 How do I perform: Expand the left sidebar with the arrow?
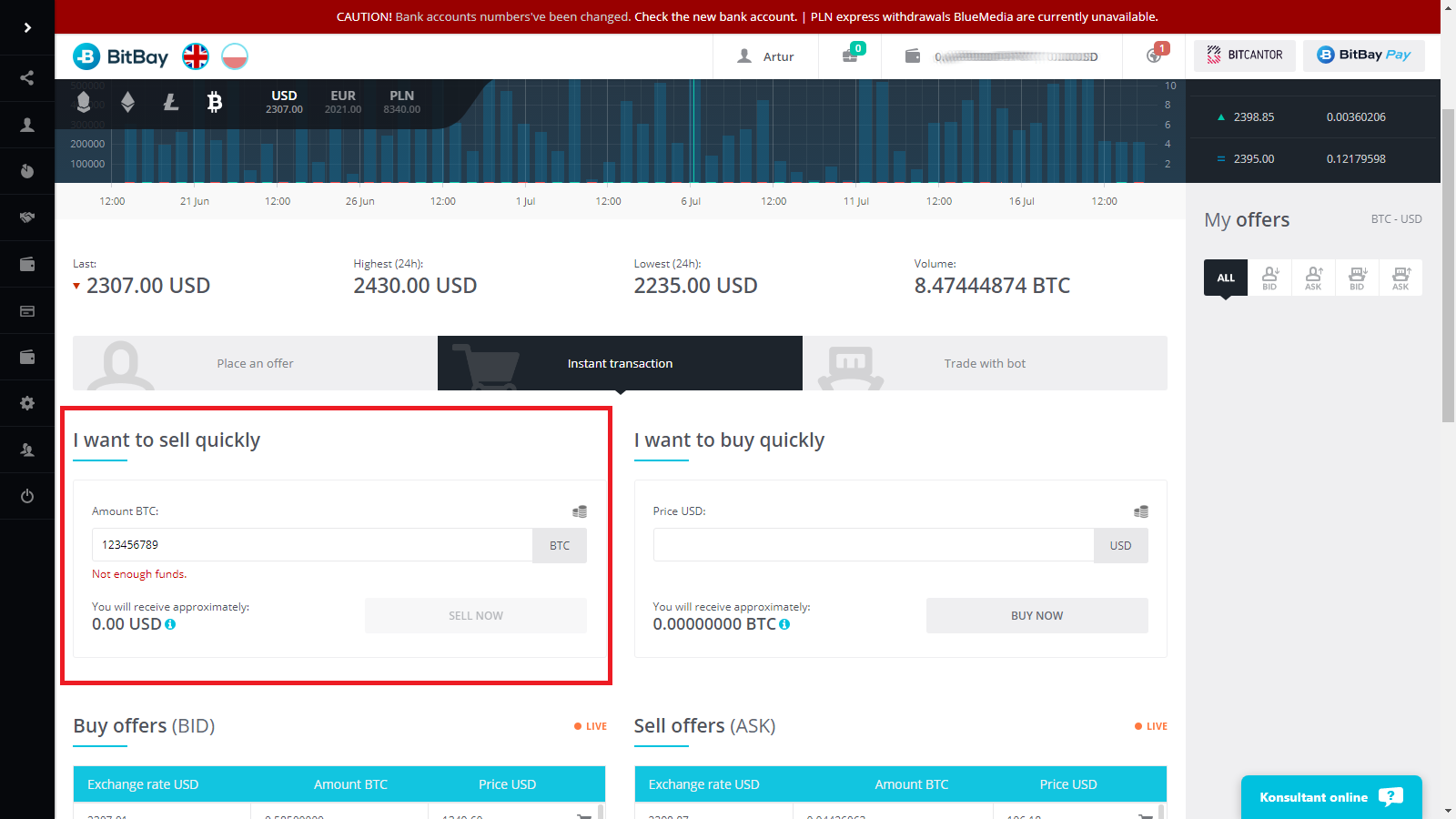tap(27, 27)
